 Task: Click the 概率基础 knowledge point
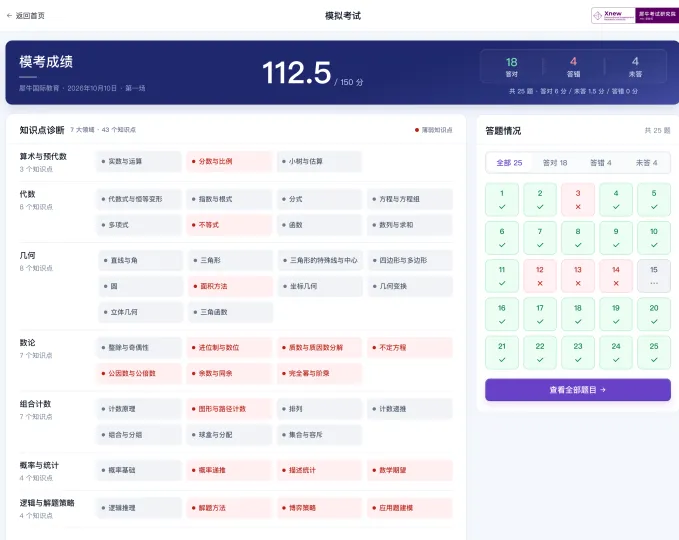139,470
